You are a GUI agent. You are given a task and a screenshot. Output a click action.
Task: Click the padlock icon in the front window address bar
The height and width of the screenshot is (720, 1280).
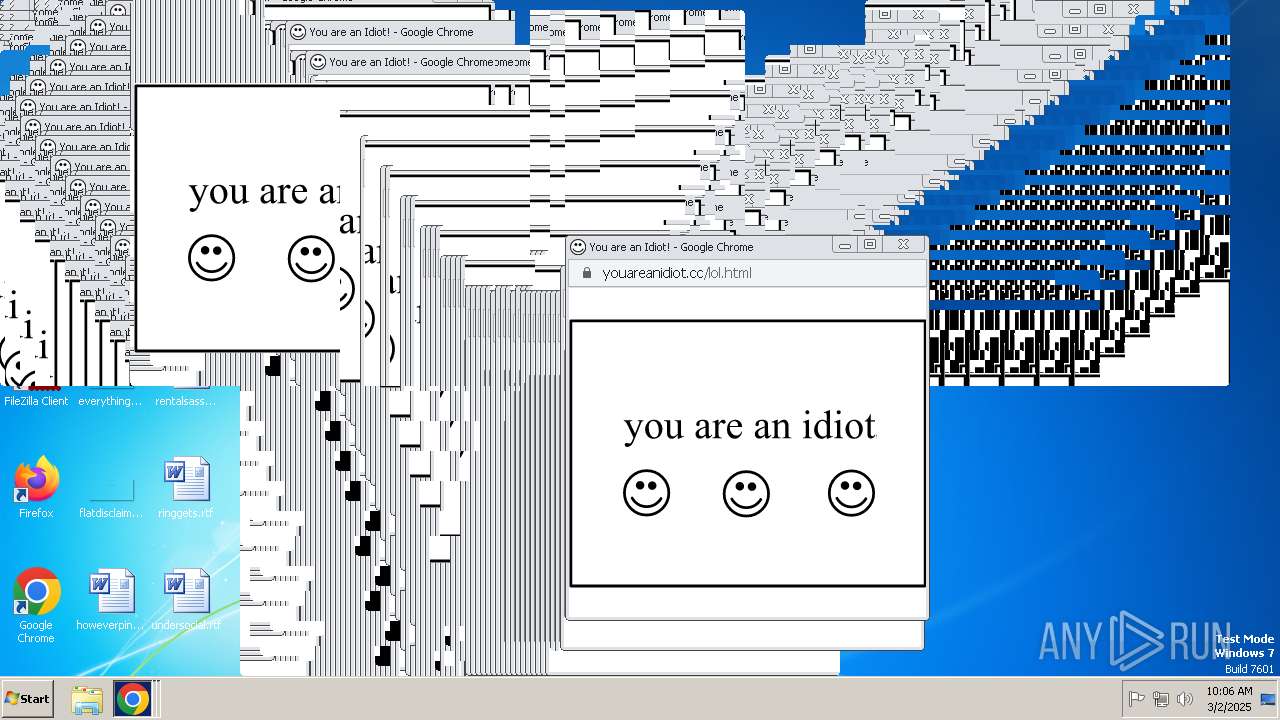point(587,273)
